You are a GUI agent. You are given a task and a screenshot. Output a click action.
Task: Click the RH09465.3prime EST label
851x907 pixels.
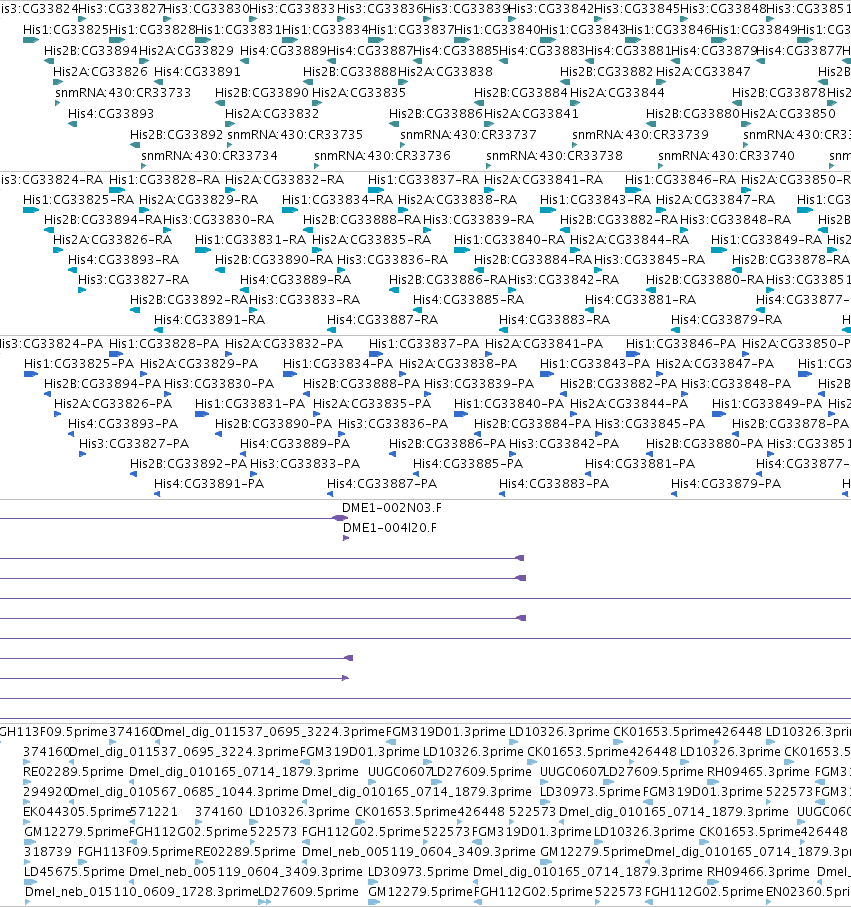(758, 771)
